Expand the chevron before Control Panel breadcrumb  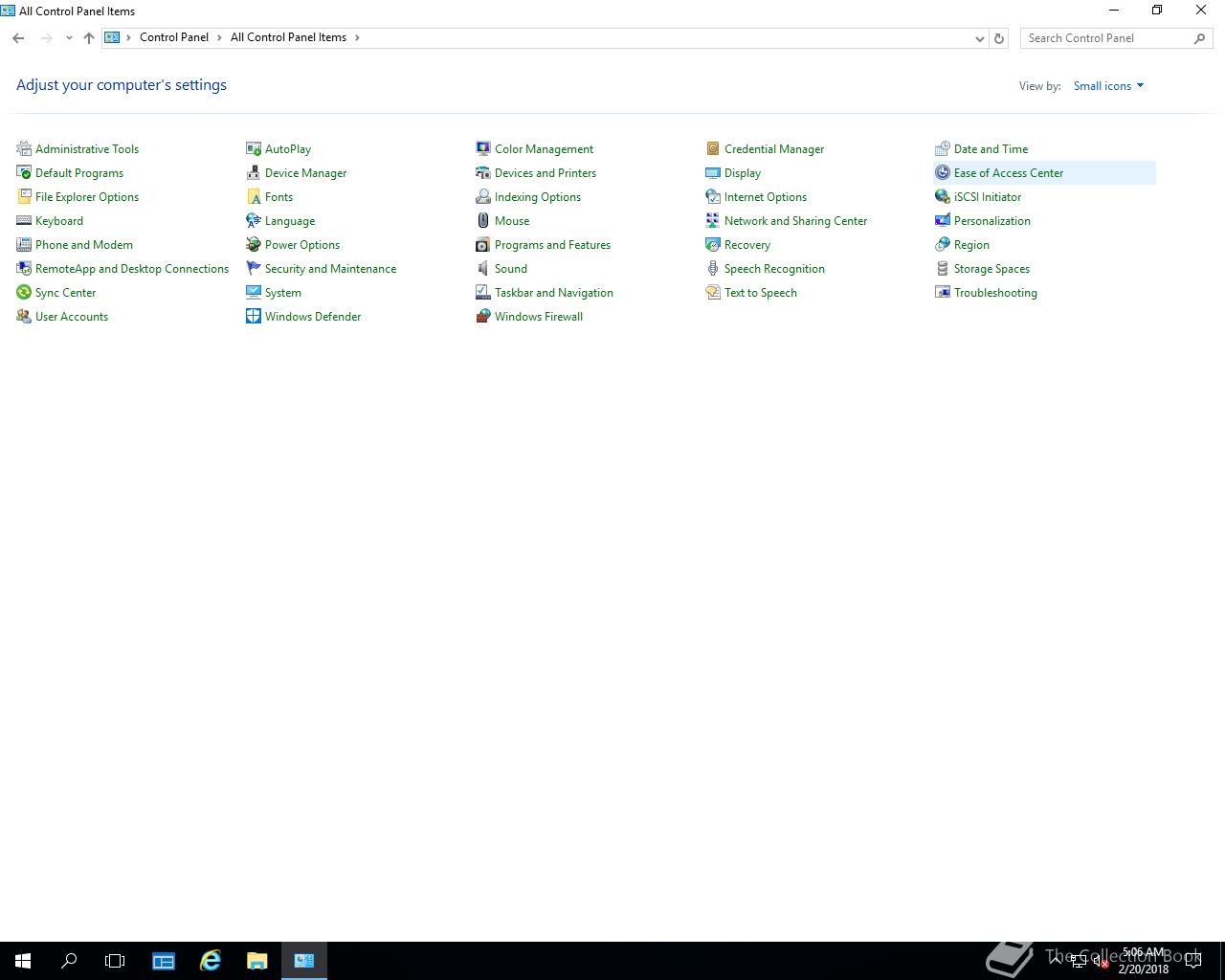click(x=128, y=37)
